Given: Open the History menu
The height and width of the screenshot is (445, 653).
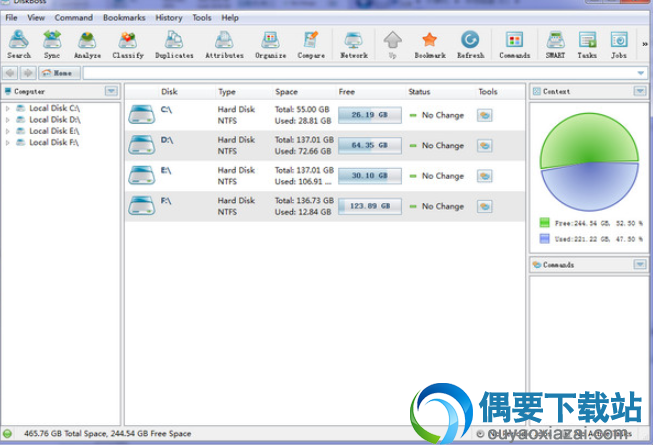Looking at the screenshot, I should pyautogui.click(x=169, y=18).
